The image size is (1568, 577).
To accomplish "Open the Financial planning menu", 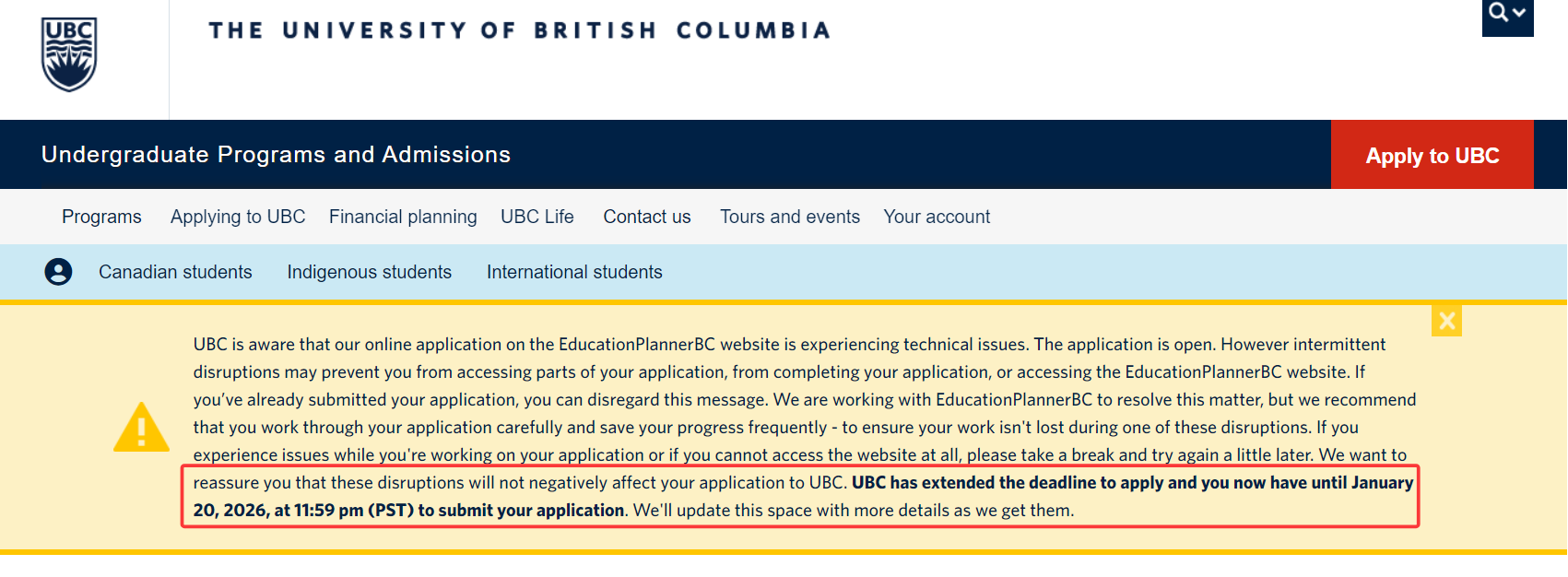I will 403,217.
